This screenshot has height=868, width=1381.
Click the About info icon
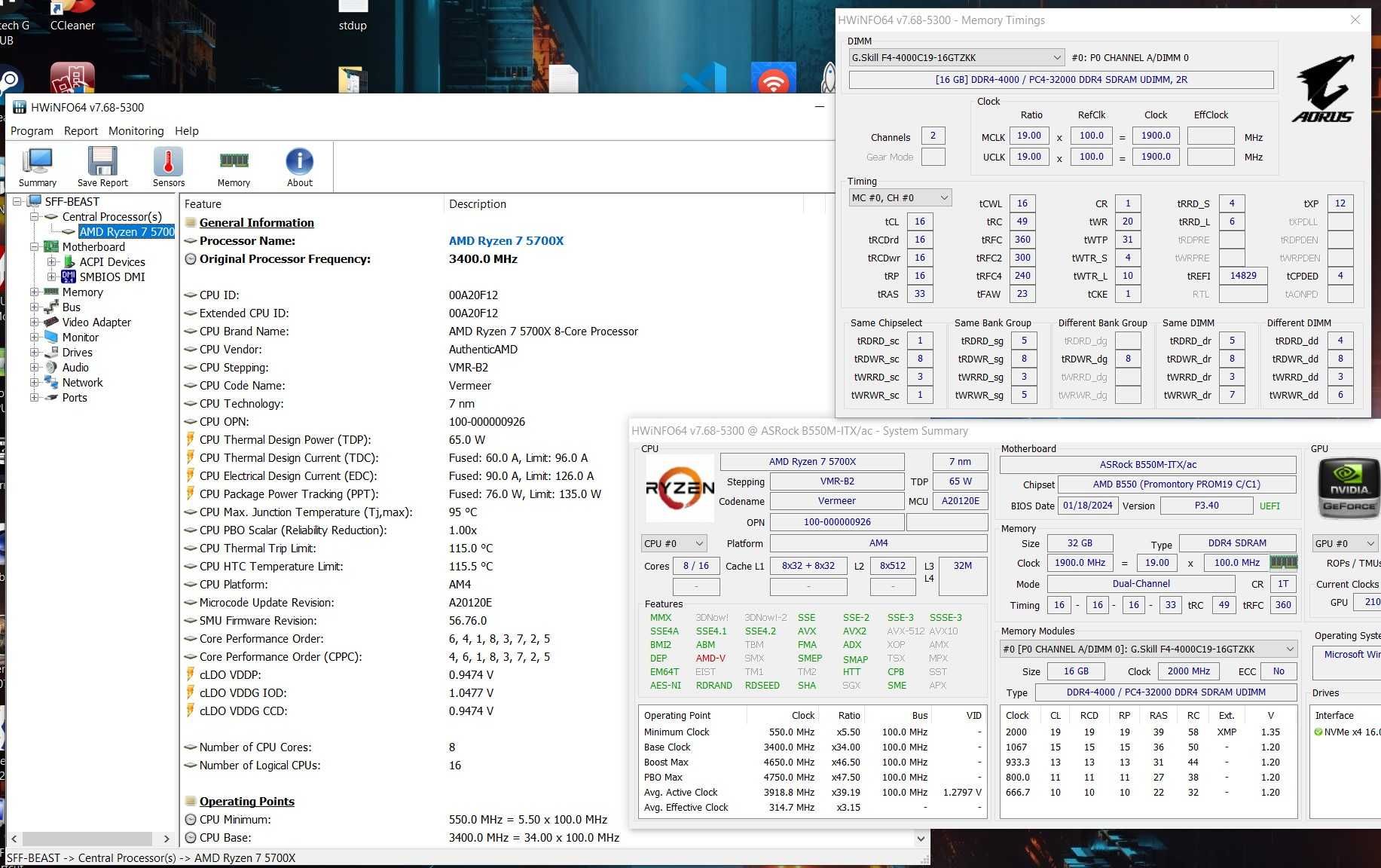(x=300, y=167)
